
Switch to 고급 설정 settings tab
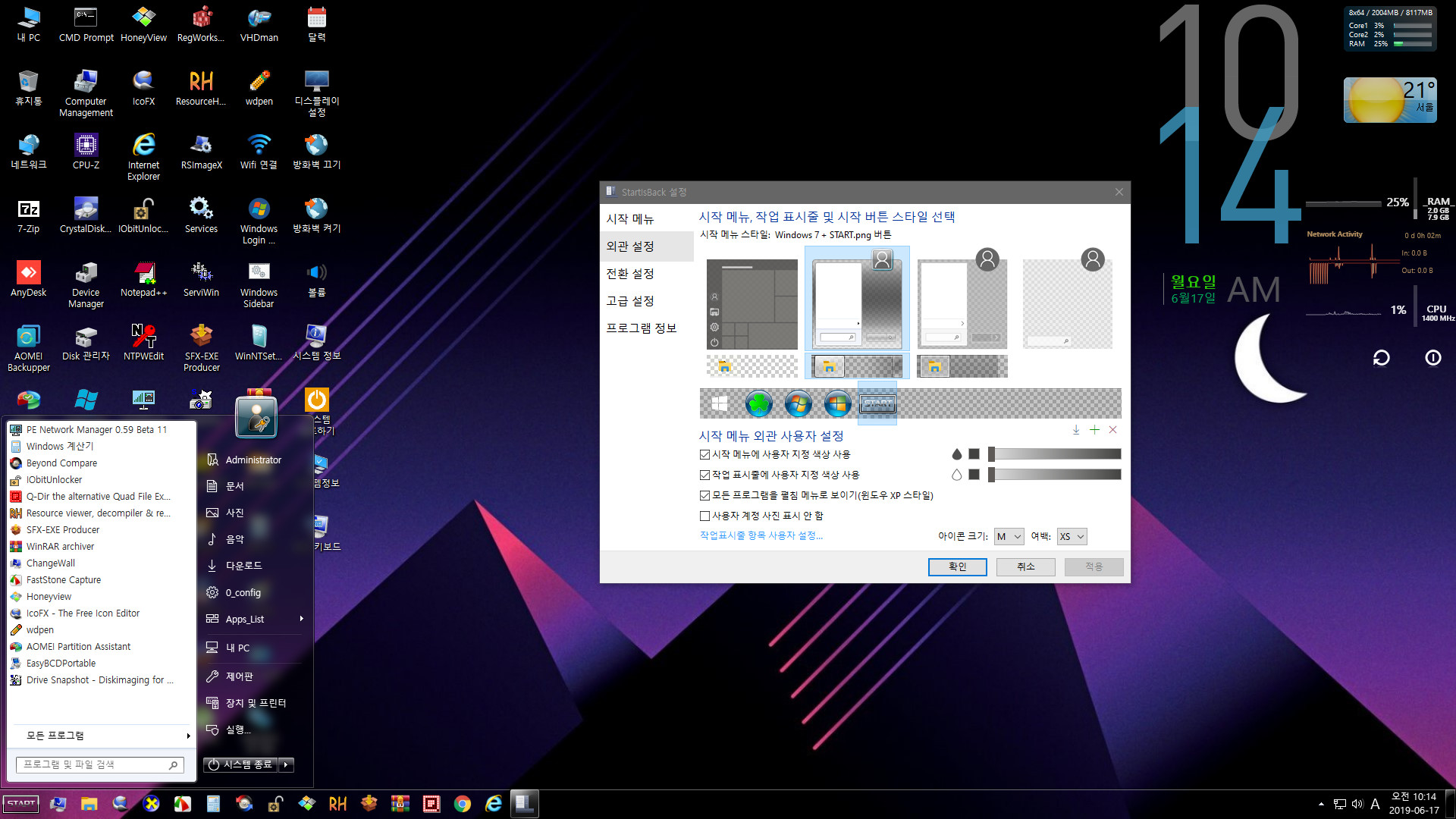[x=647, y=300]
